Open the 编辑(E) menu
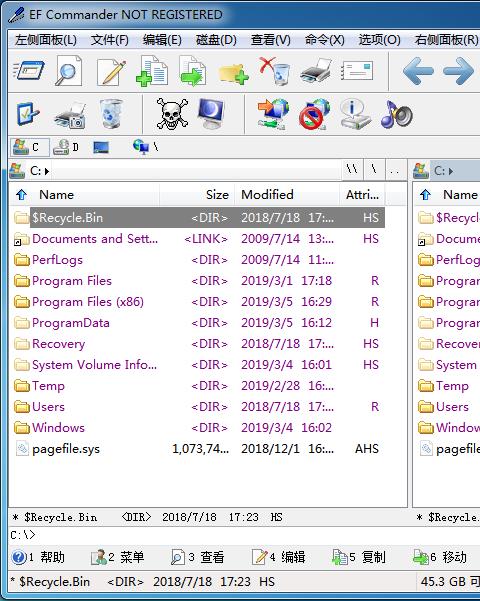The image size is (480, 601). click(x=162, y=40)
